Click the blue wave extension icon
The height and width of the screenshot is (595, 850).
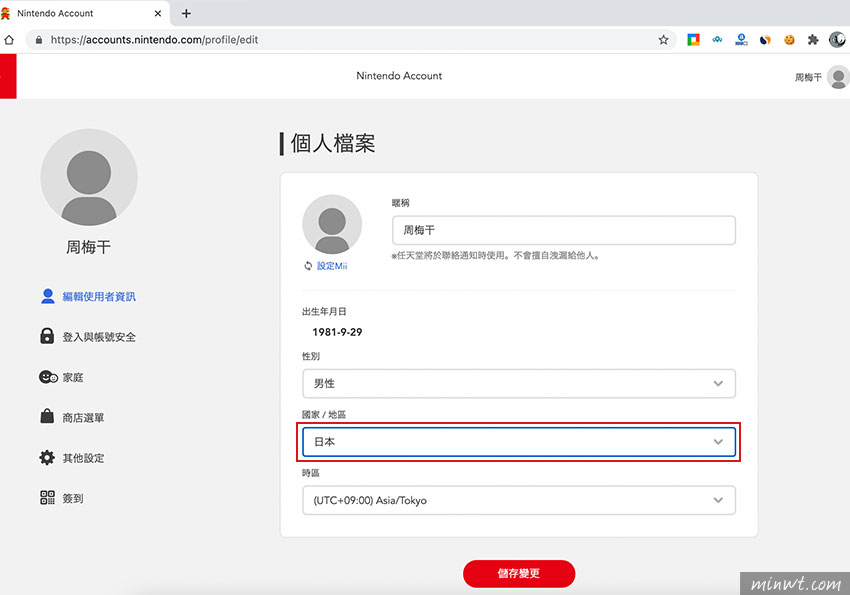pos(717,40)
